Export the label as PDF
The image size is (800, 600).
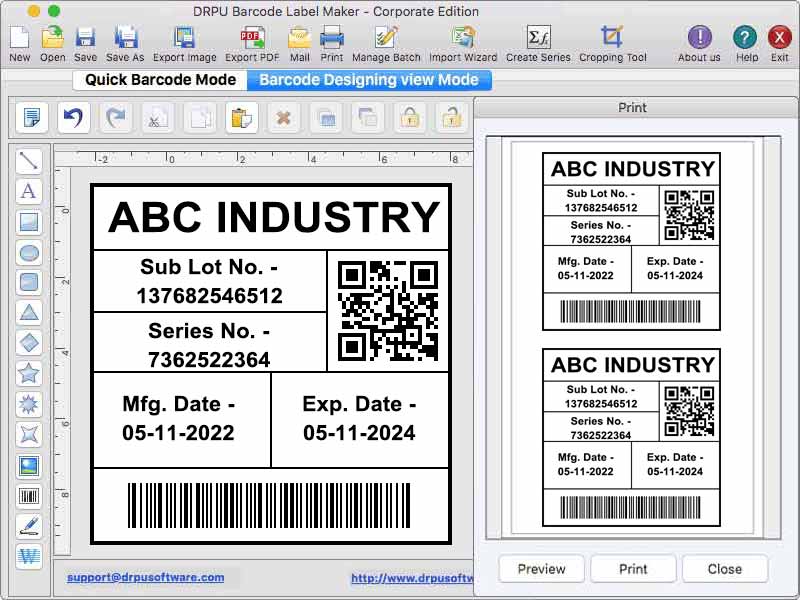[x=252, y=42]
